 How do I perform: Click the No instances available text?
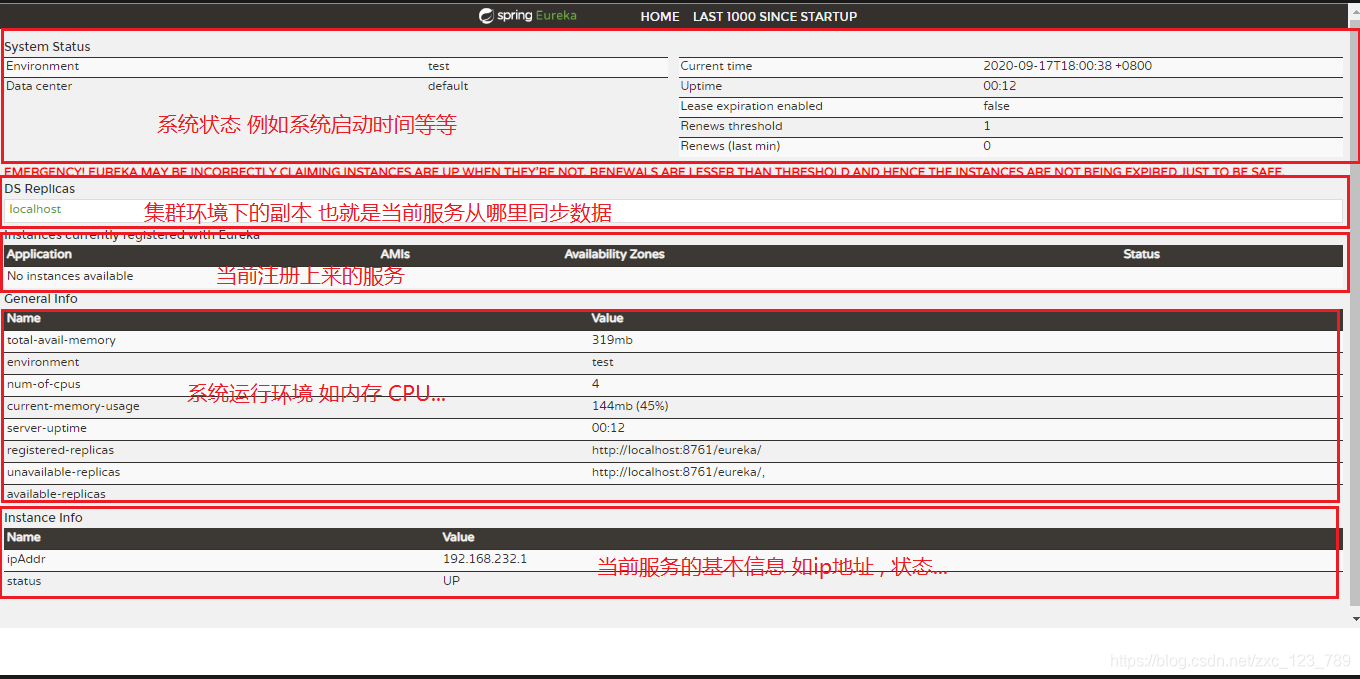point(70,276)
